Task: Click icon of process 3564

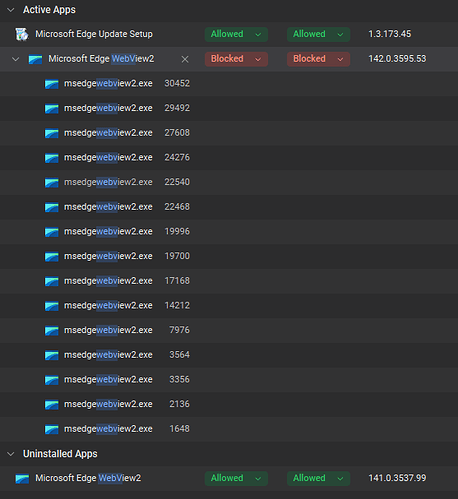Action: [x=52, y=355]
